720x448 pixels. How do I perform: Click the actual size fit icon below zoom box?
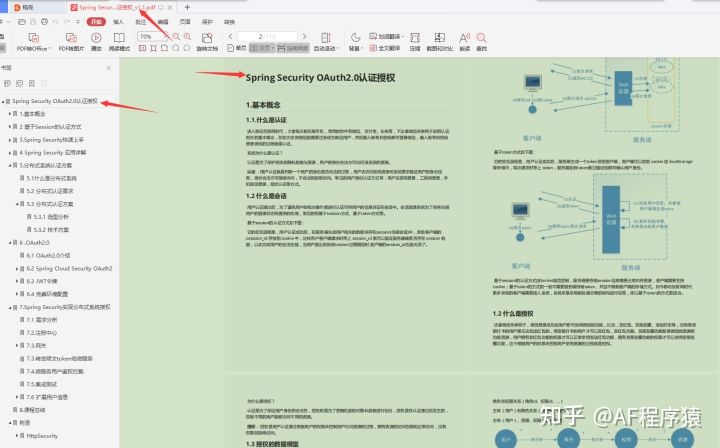[142, 48]
